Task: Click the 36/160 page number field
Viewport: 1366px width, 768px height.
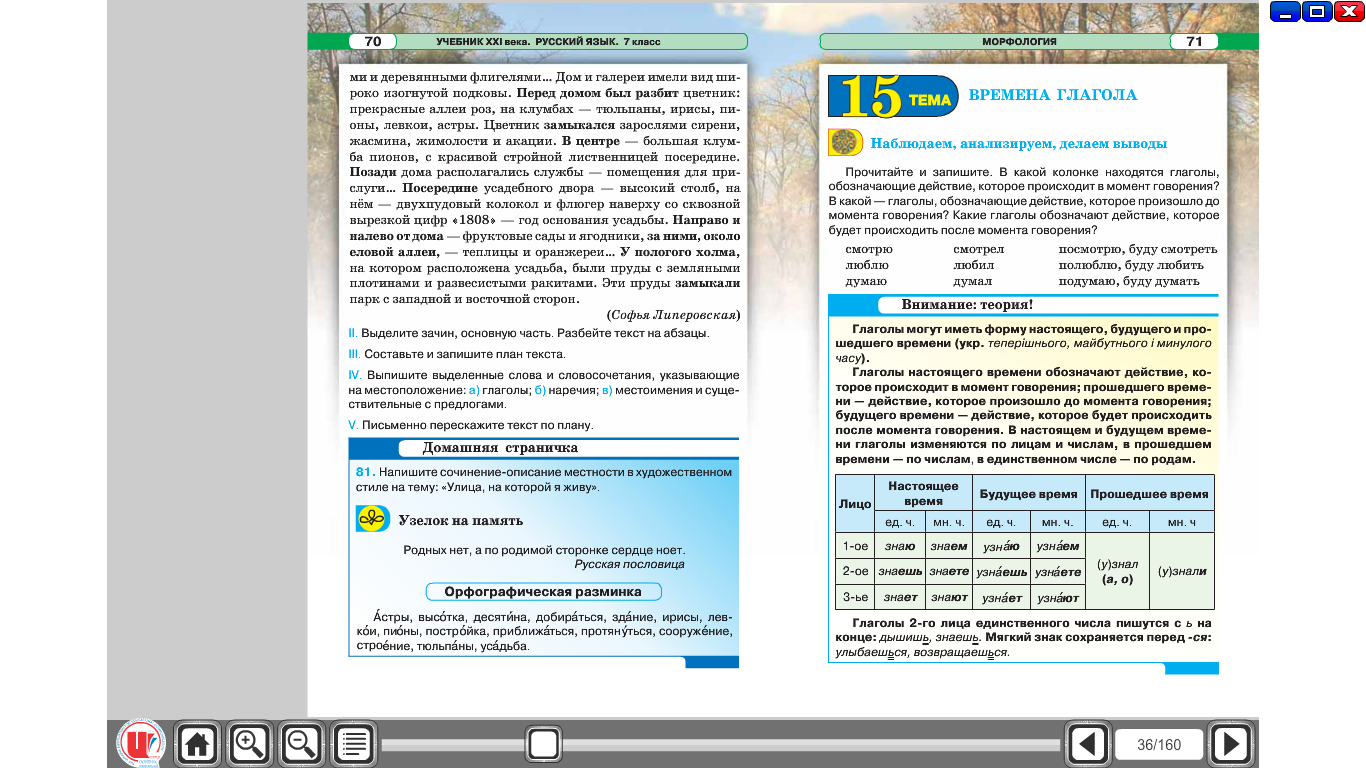Action: (x=1159, y=745)
